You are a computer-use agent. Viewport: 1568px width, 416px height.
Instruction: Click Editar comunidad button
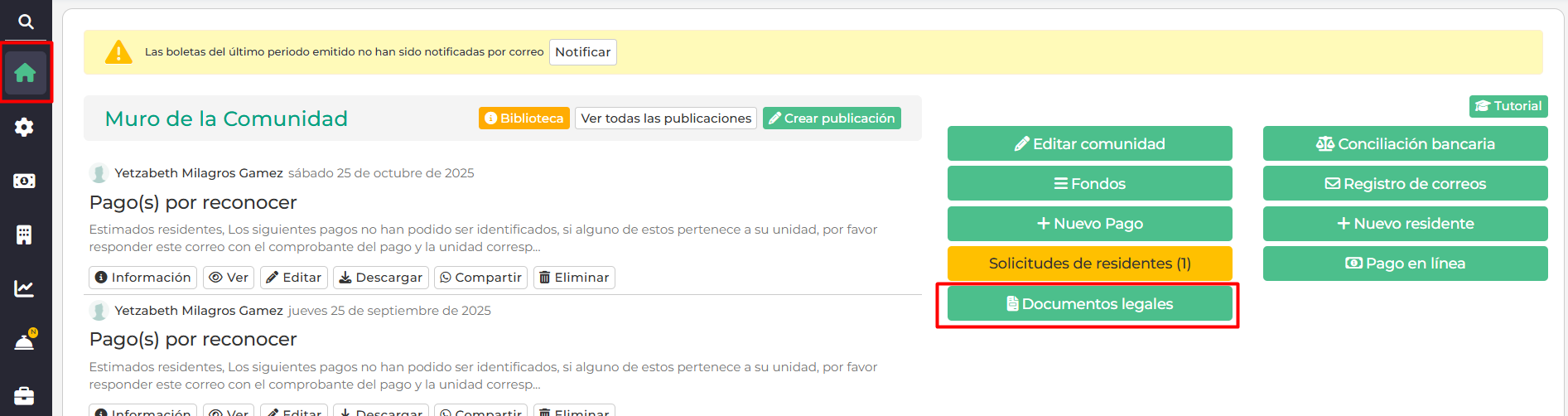(1089, 143)
